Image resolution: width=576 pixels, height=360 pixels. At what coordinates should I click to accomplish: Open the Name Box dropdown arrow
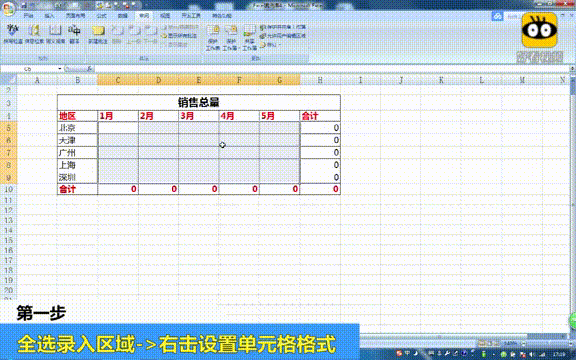pos(60,69)
